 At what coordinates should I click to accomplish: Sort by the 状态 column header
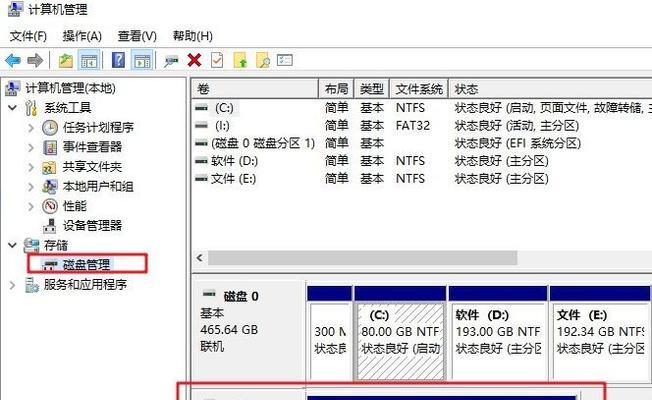pos(550,89)
